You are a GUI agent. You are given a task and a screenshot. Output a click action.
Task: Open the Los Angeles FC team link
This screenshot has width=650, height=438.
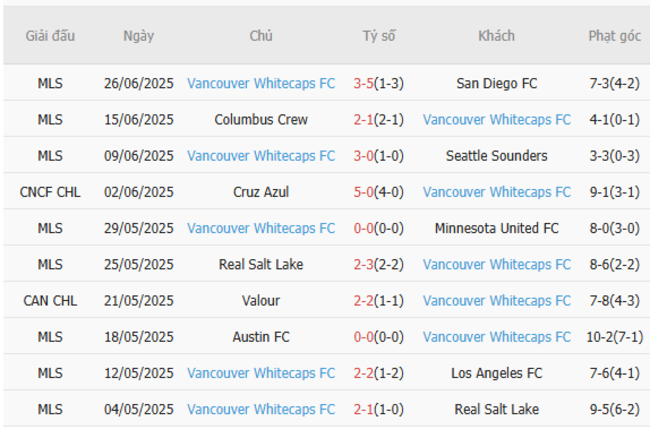[496, 373]
